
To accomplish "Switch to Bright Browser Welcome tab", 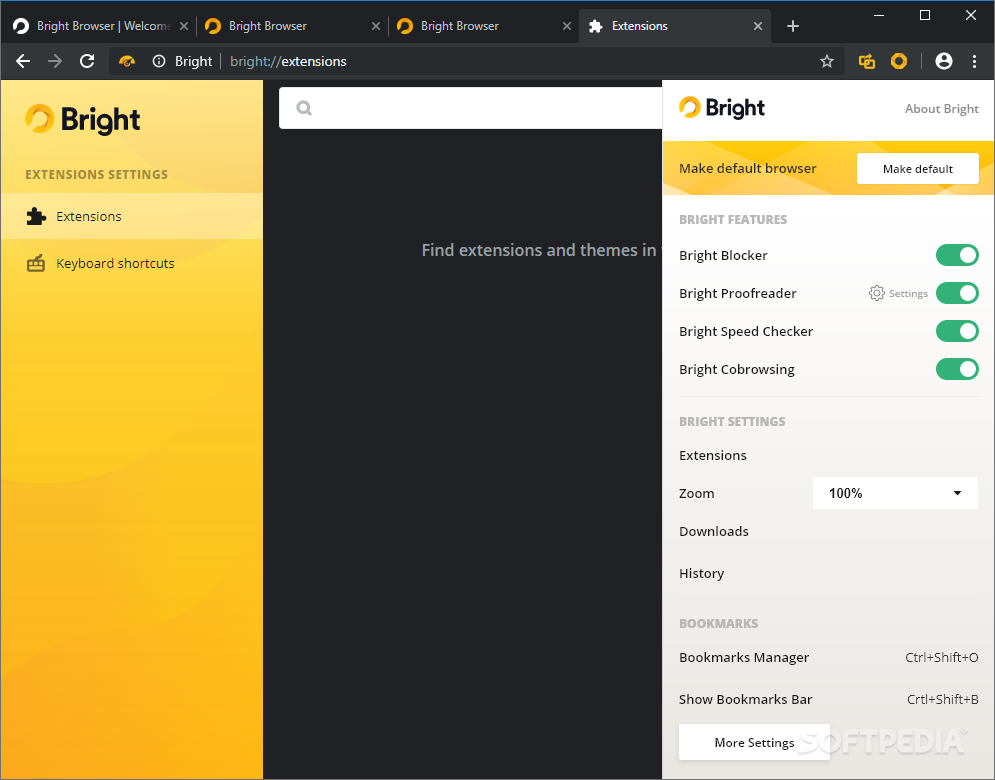I will tap(99, 26).
